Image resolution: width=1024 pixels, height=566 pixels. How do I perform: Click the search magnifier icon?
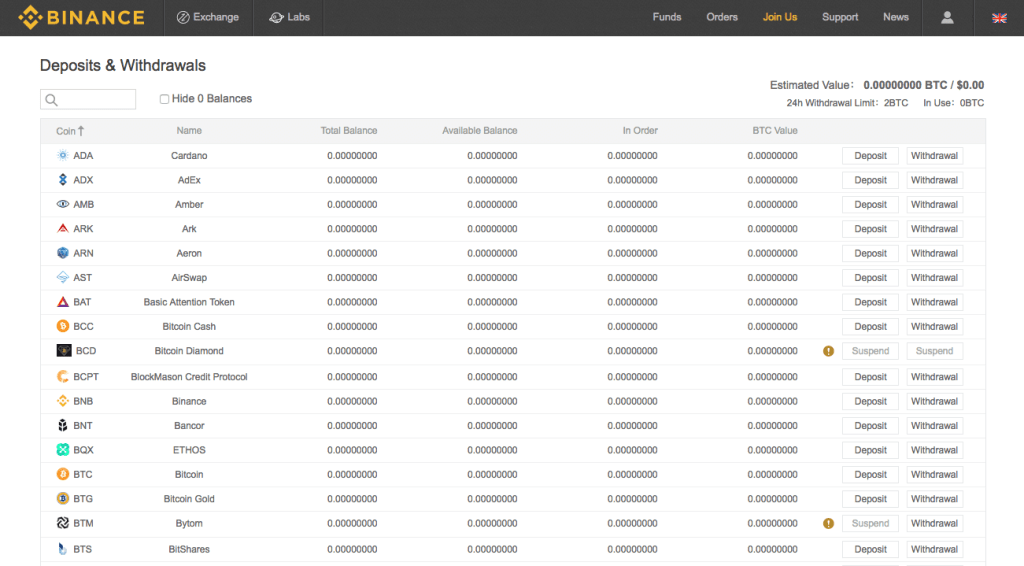(52, 100)
